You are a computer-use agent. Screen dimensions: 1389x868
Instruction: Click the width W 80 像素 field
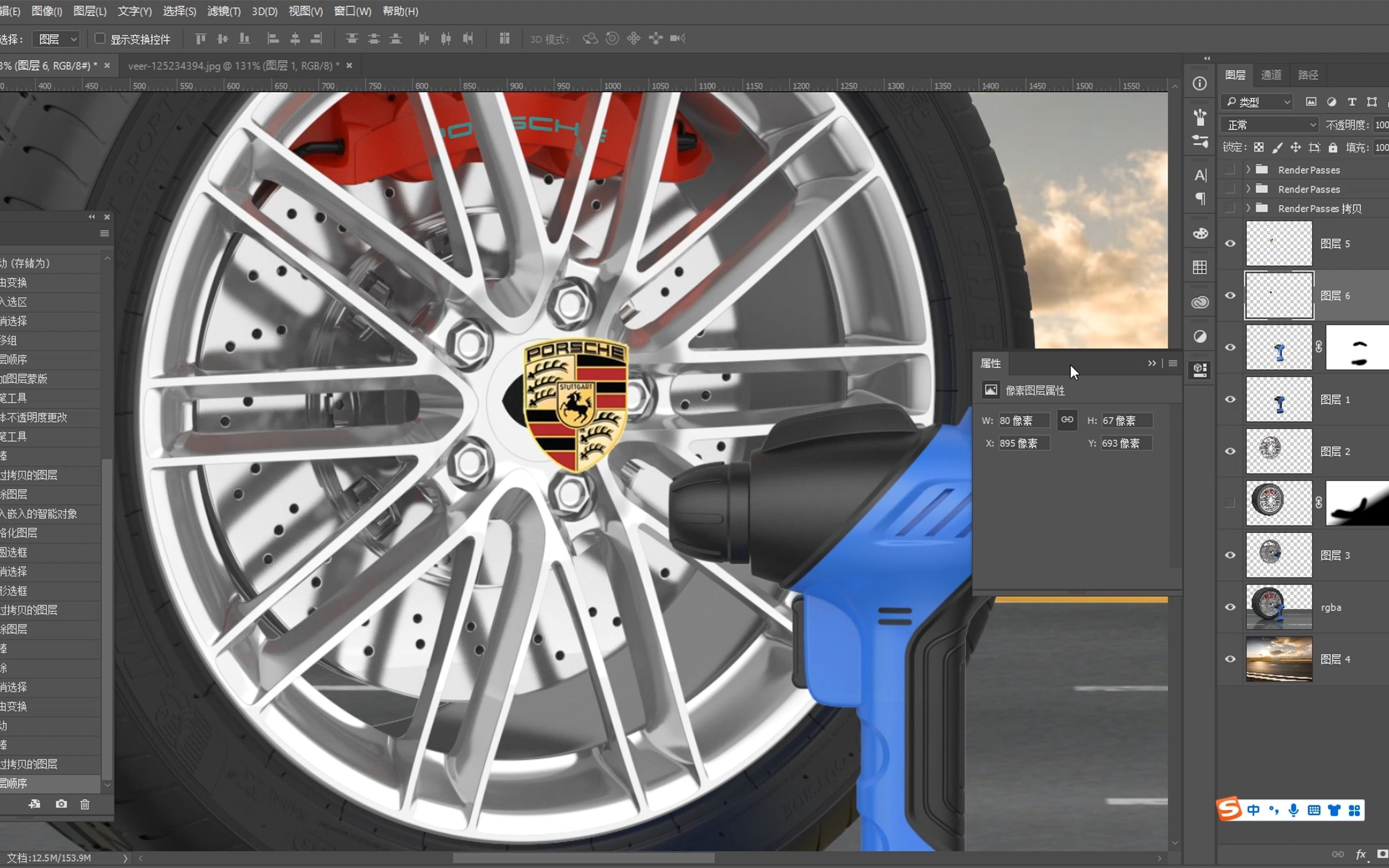pyautogui.click(x=1023, y=420)
